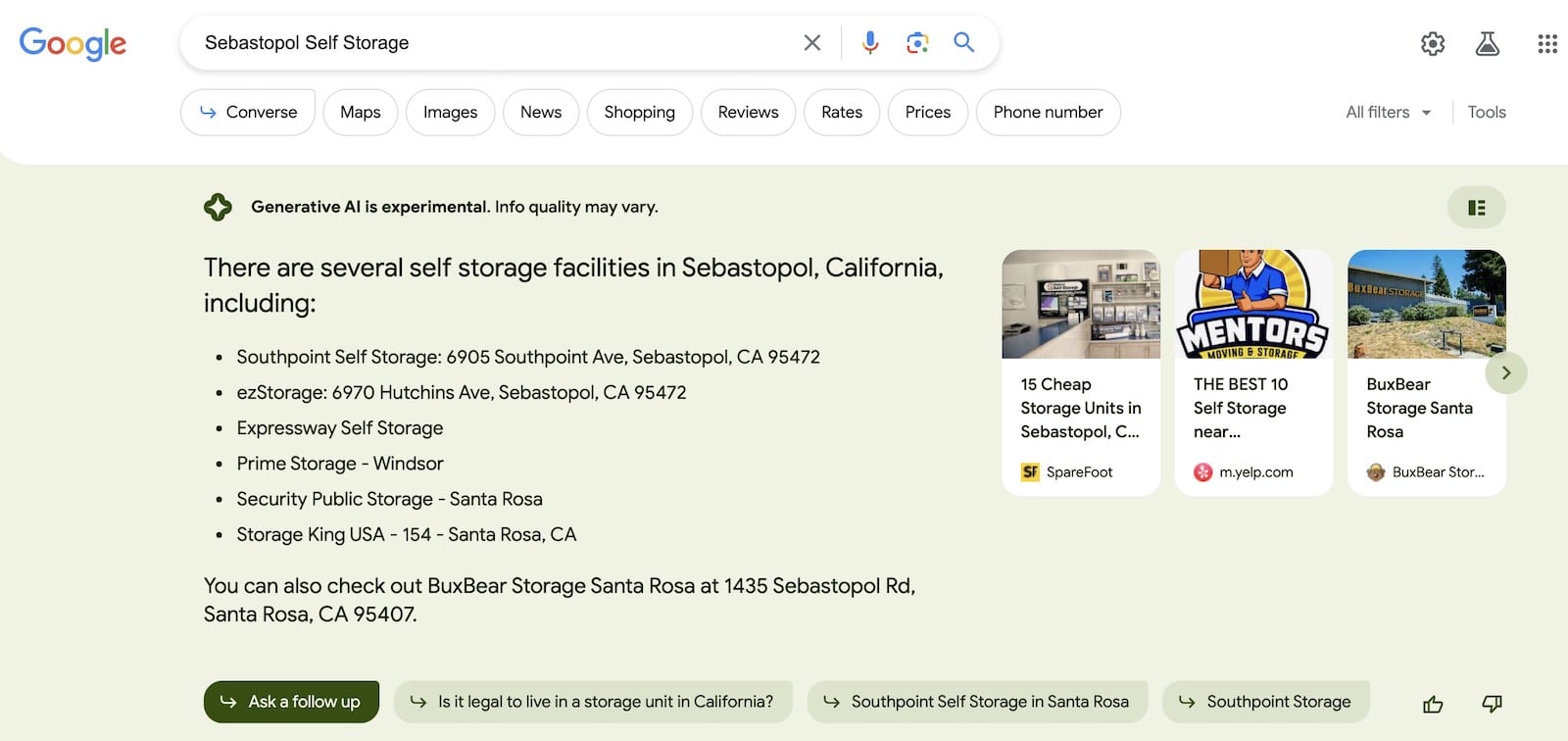The image size is (1568, 741).
Task: Click the generative AI sparkle icon
Action: pos(218,207)
